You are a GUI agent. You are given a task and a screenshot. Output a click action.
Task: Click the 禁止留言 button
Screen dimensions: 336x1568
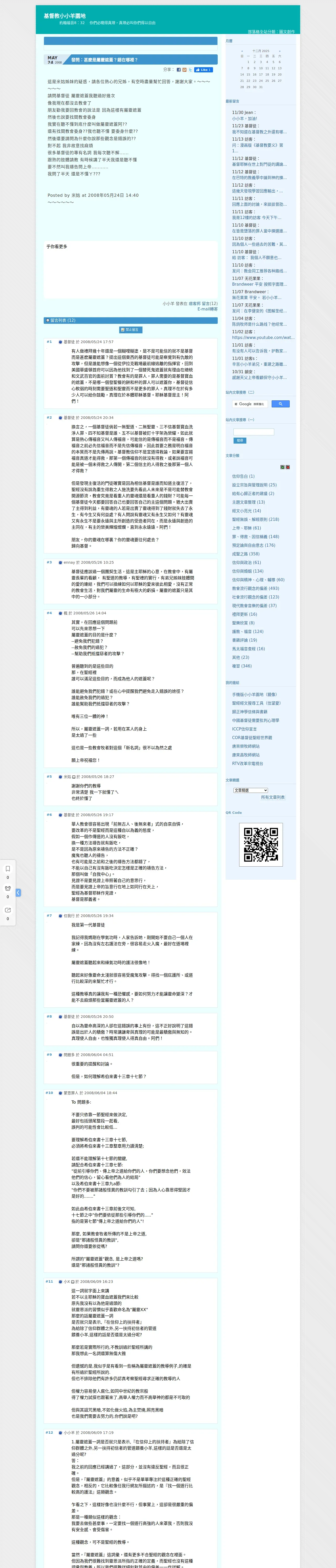pyautogui.click(x=131, y=330)
